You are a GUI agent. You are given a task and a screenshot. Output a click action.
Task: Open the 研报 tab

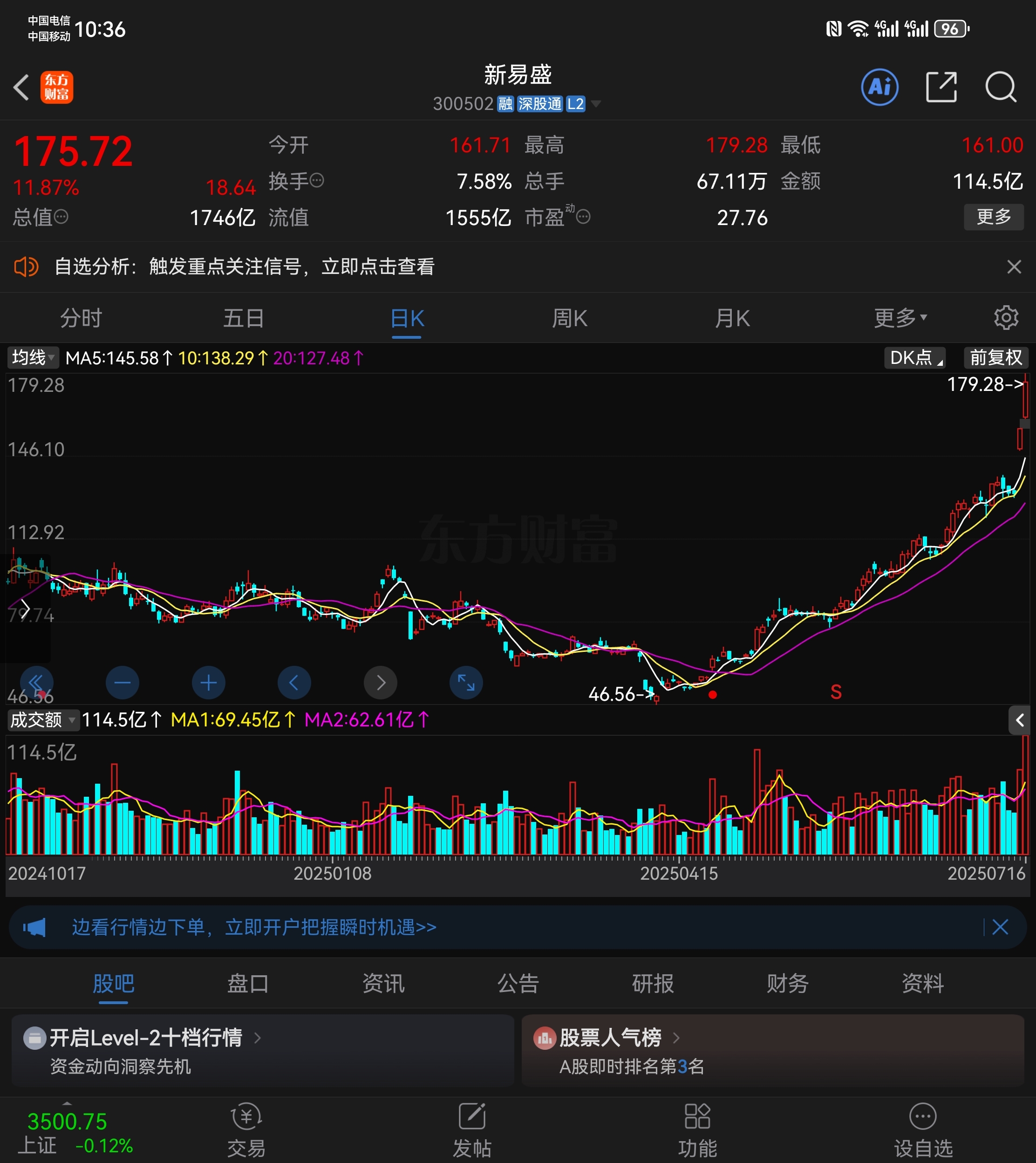click(x=653, y=984)
